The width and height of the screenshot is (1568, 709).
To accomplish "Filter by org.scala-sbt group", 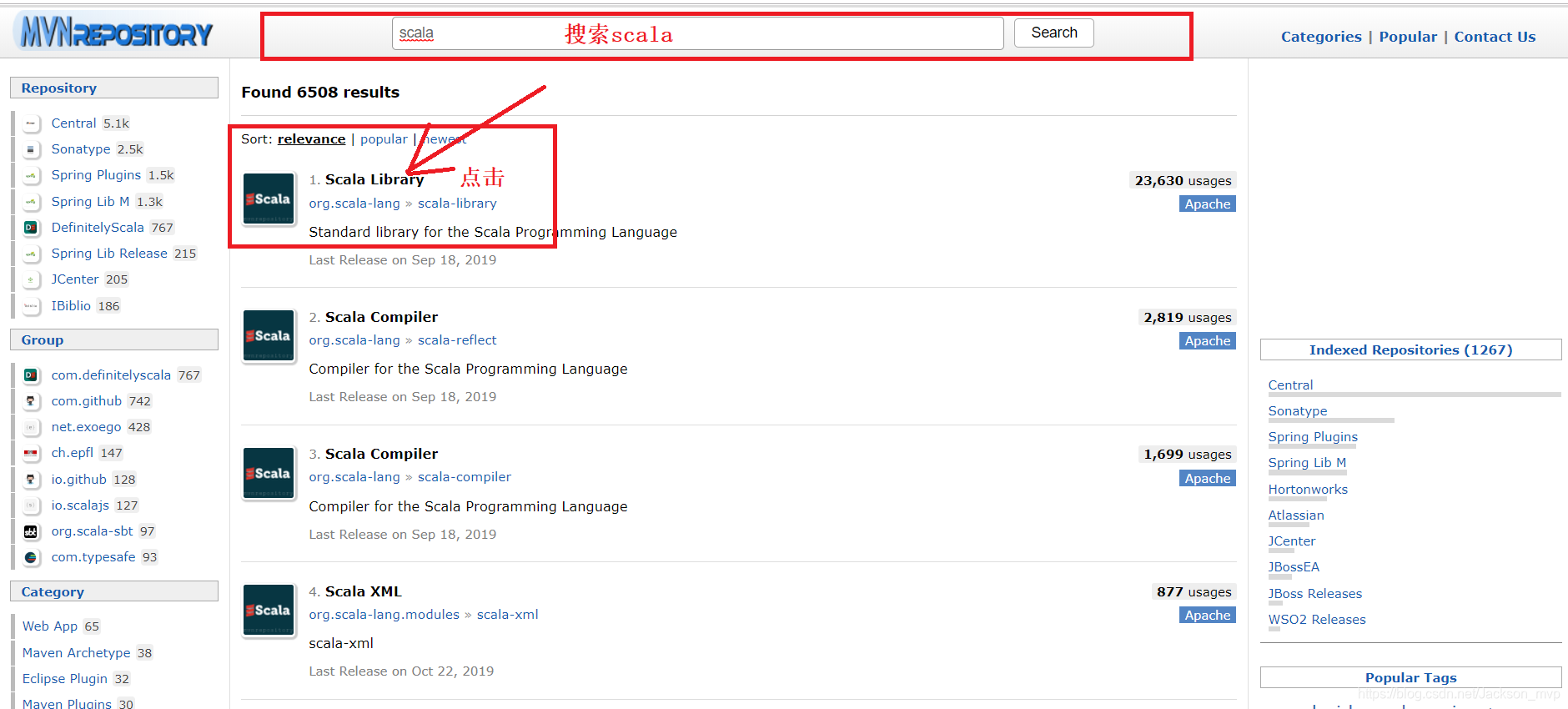I will (92, 531).
